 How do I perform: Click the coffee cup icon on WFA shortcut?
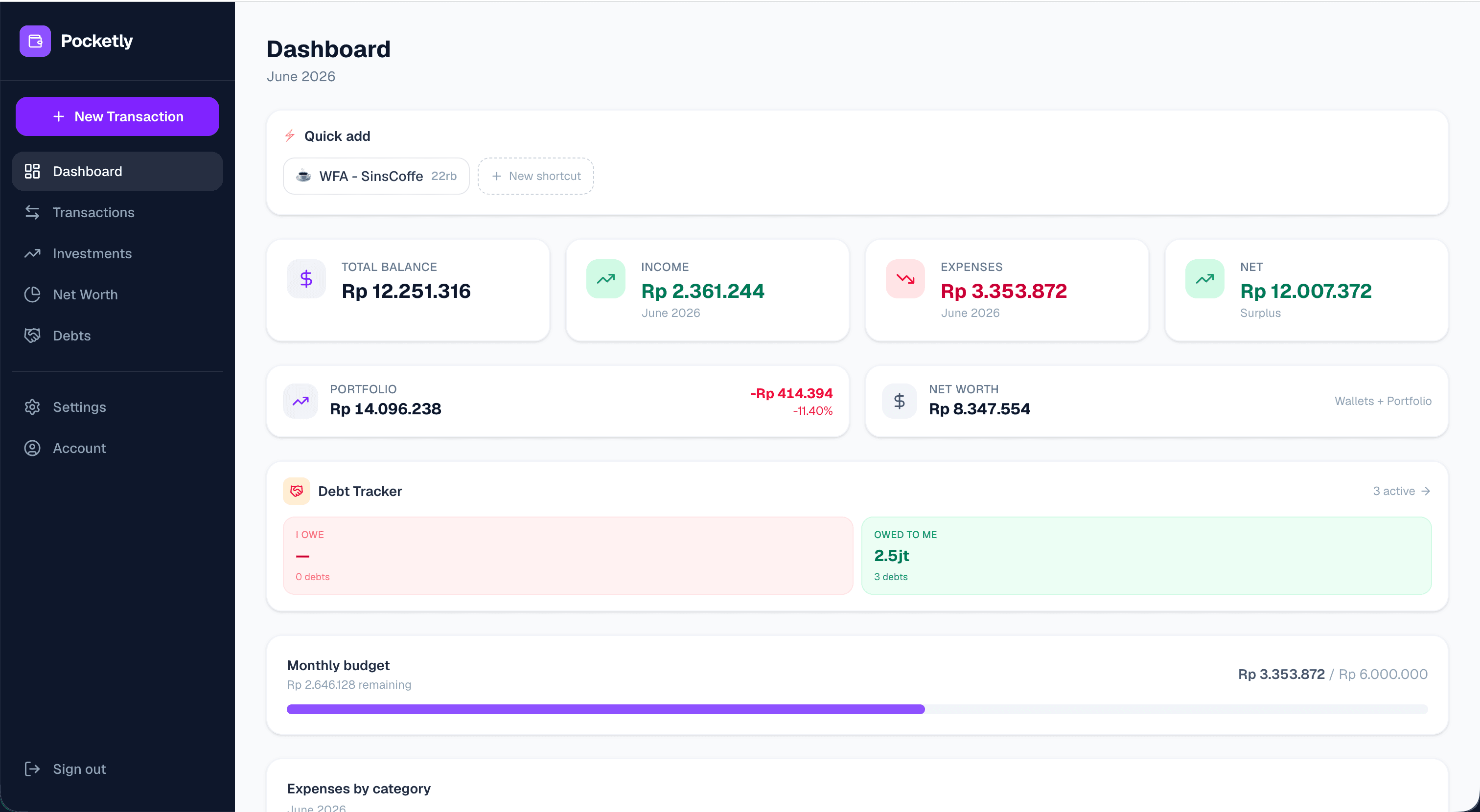(303, 176)
